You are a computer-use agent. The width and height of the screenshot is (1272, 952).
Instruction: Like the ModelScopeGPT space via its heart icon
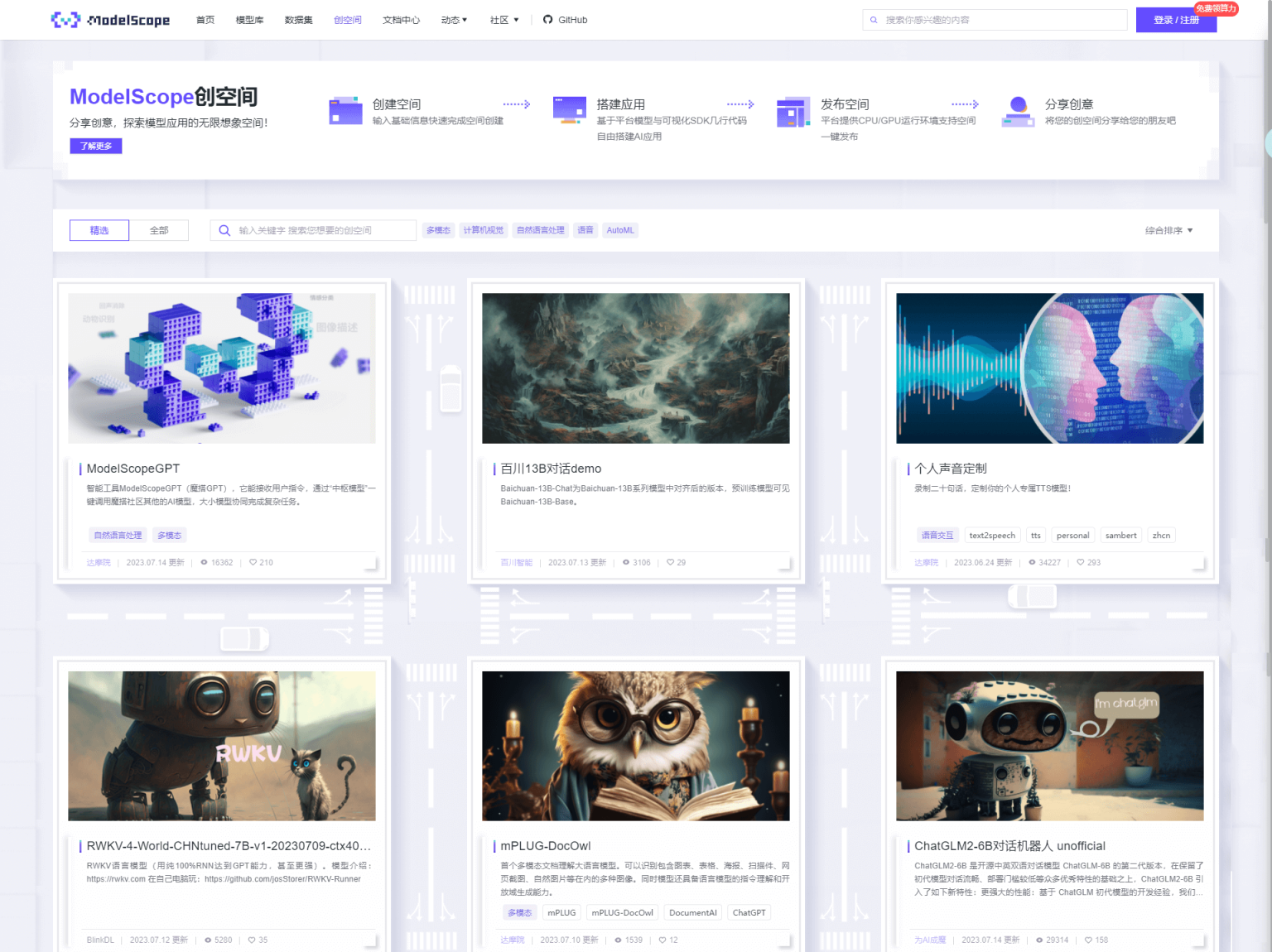[253, 562]
